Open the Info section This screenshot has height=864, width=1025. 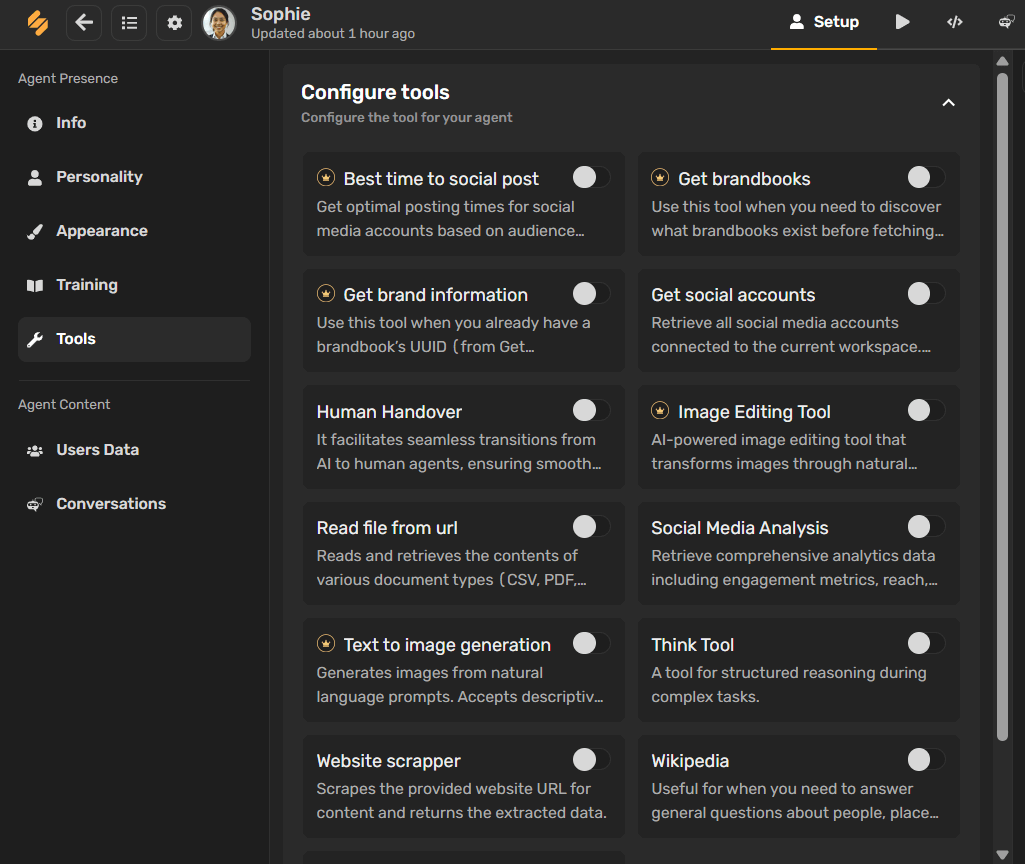134,123
